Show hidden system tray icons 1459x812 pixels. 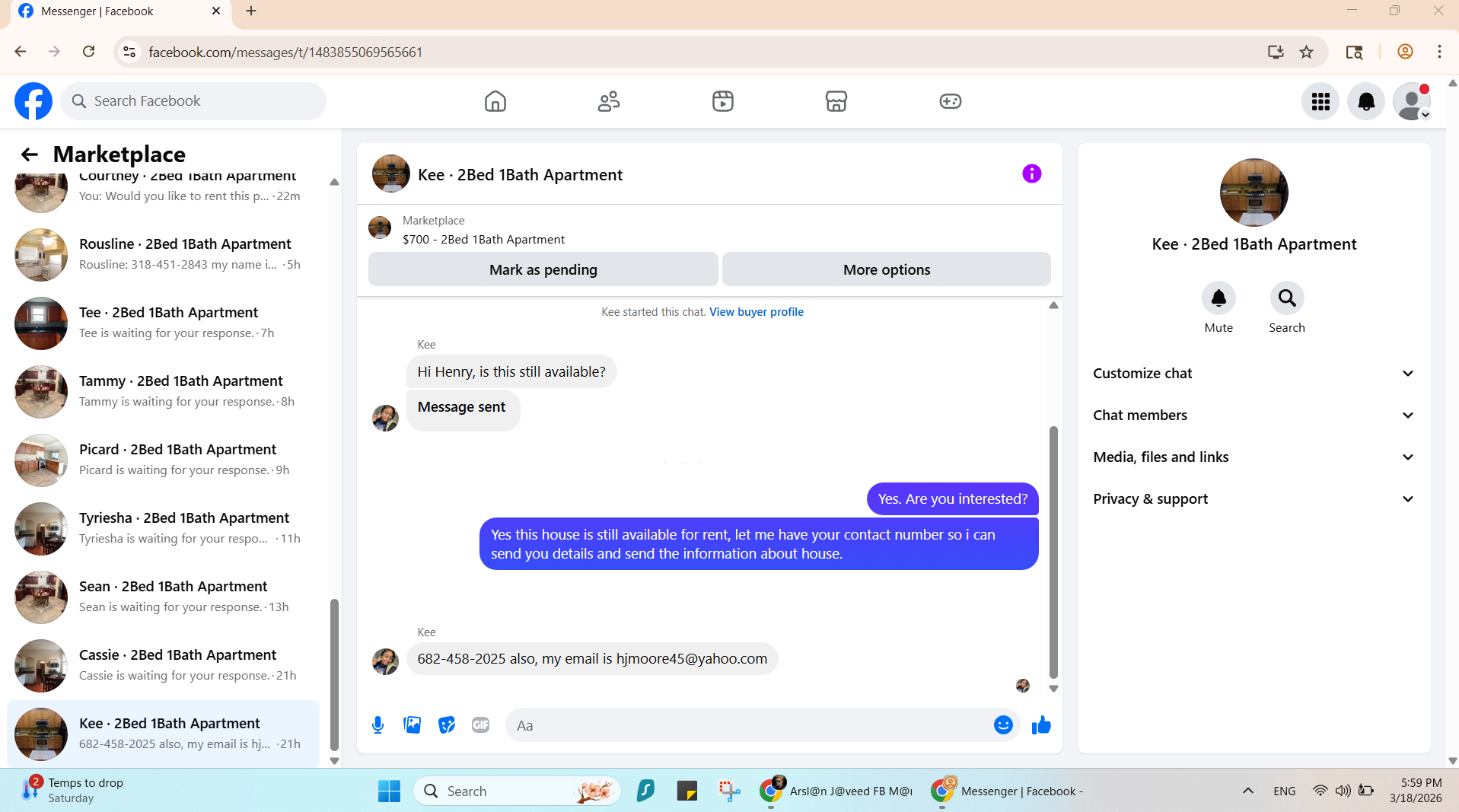point(1248,791)
